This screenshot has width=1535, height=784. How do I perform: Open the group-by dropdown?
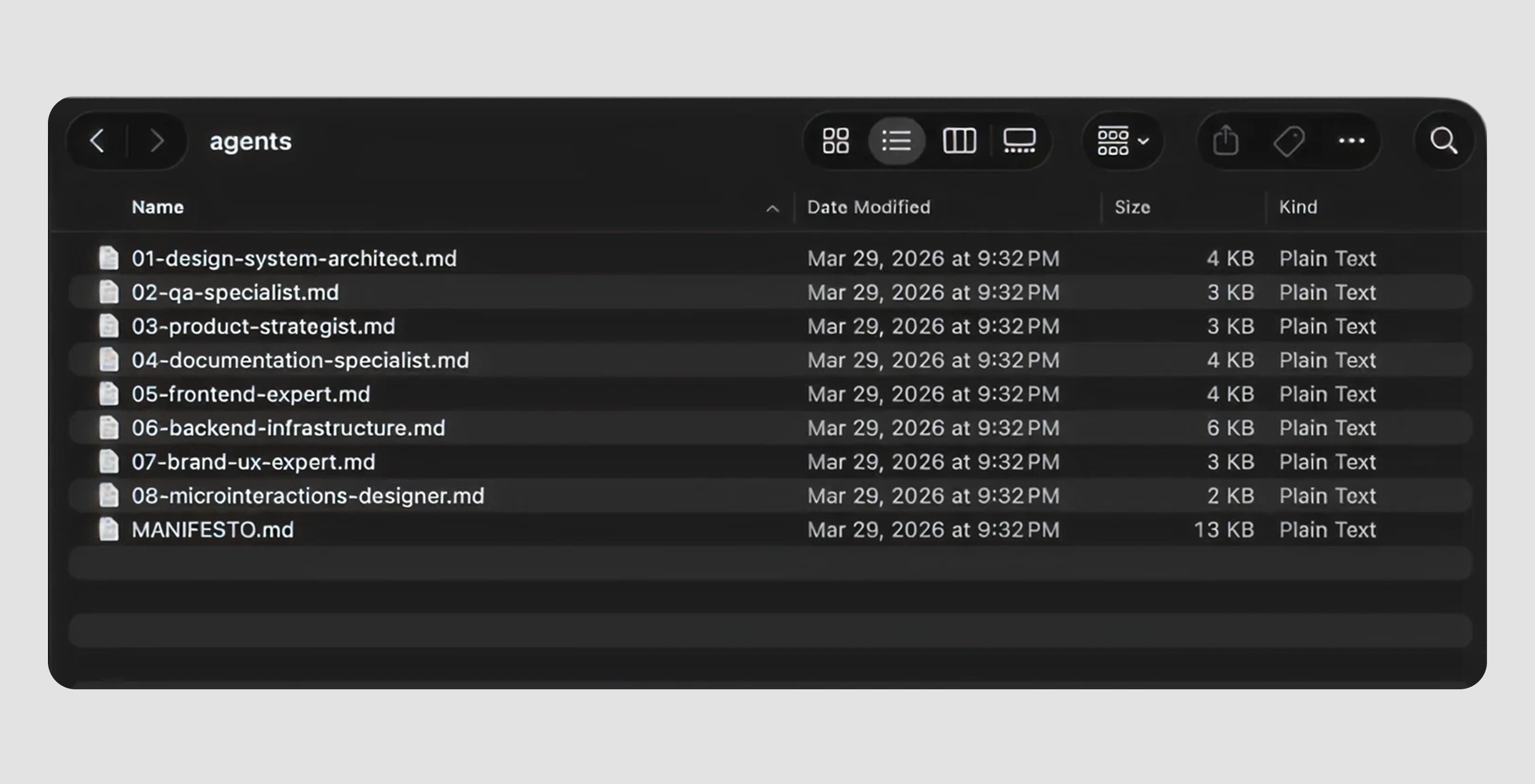[1122, 141]
